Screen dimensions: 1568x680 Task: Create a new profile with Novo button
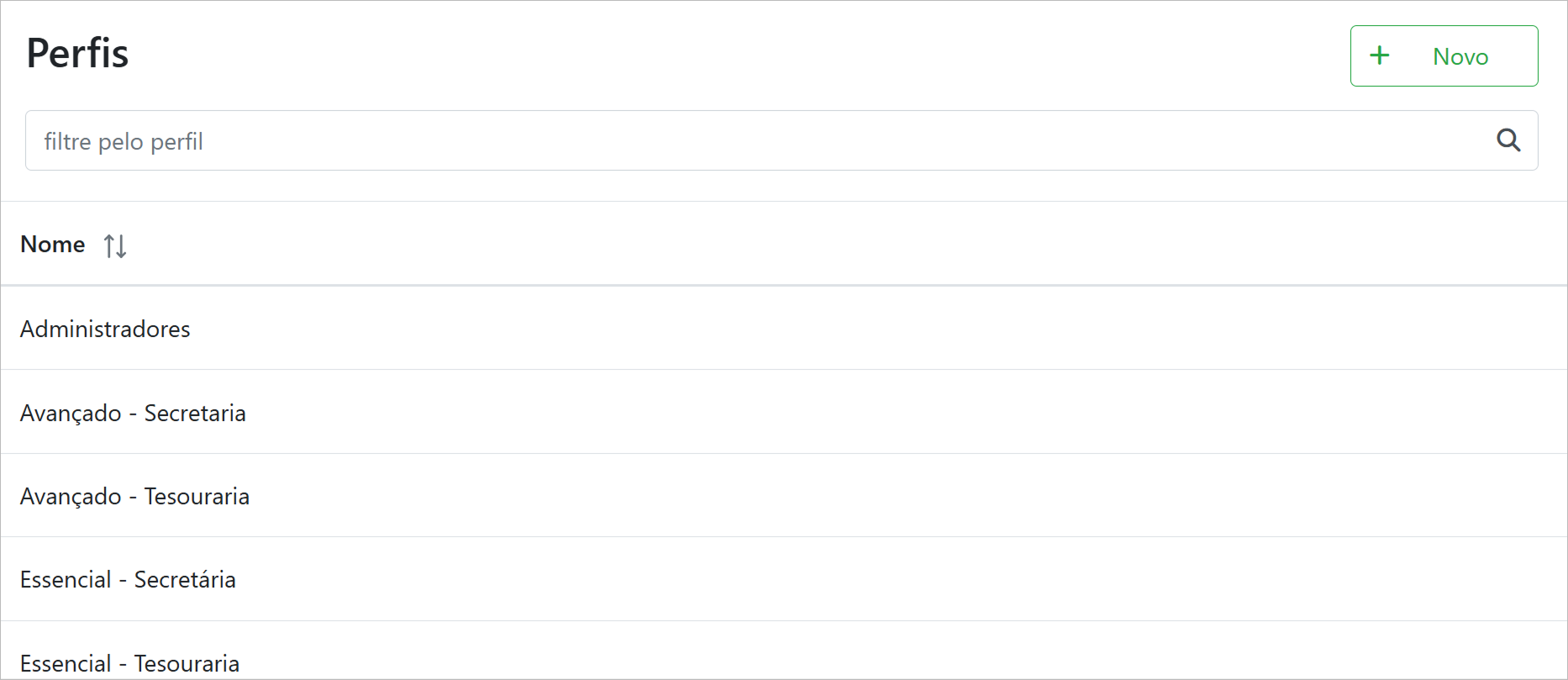(1444, 55)
